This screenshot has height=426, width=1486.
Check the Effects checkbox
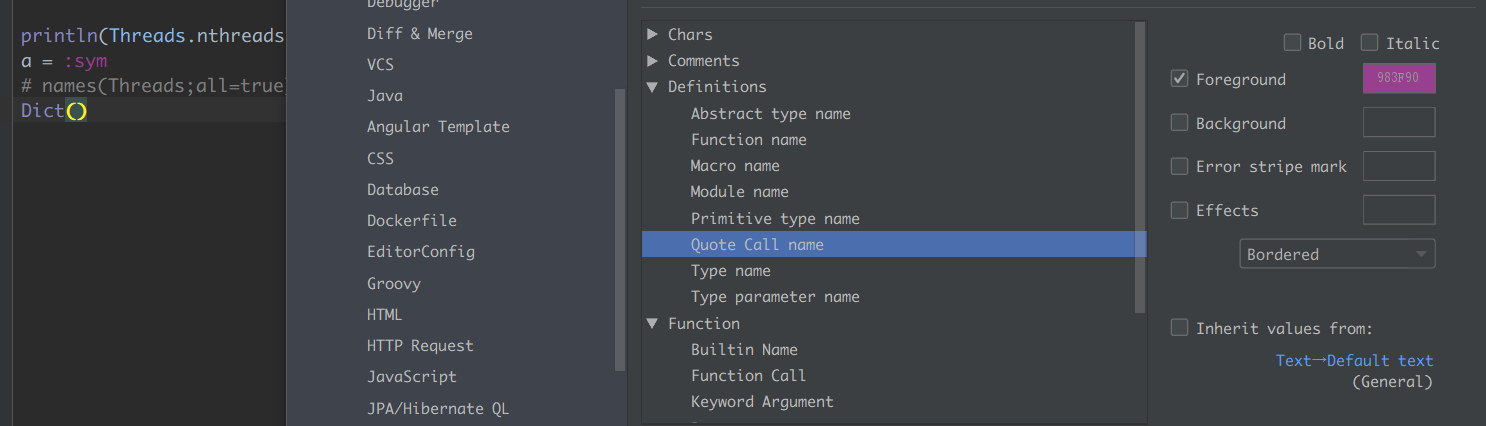pyautogui.click(x=1179, y=210)
